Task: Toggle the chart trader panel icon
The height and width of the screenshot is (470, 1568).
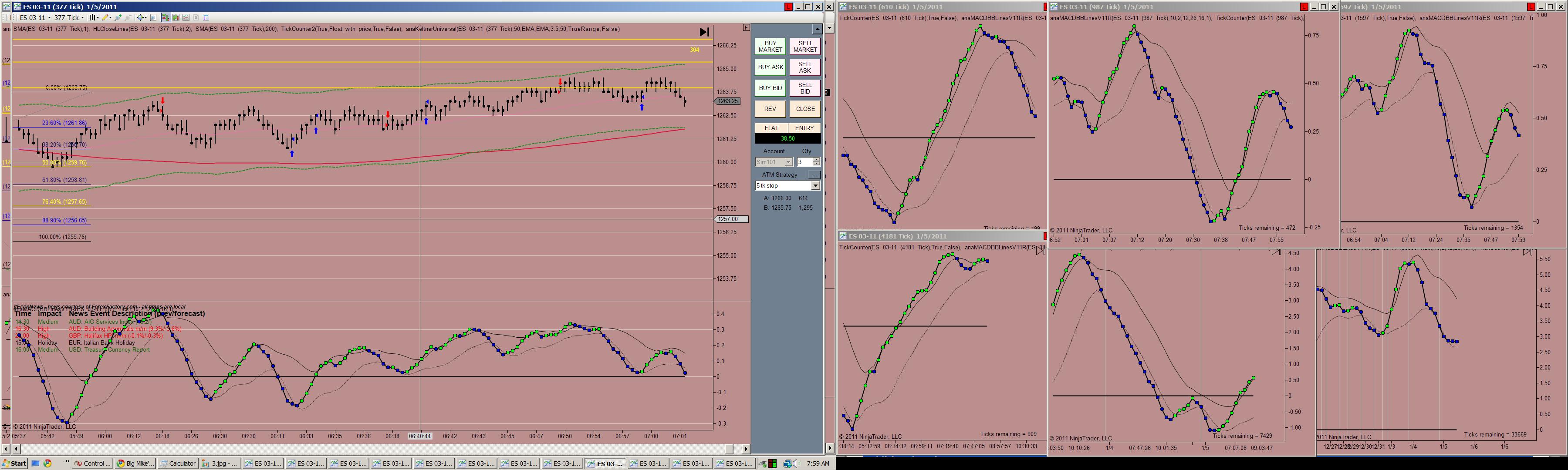Action: coord(166,18)
